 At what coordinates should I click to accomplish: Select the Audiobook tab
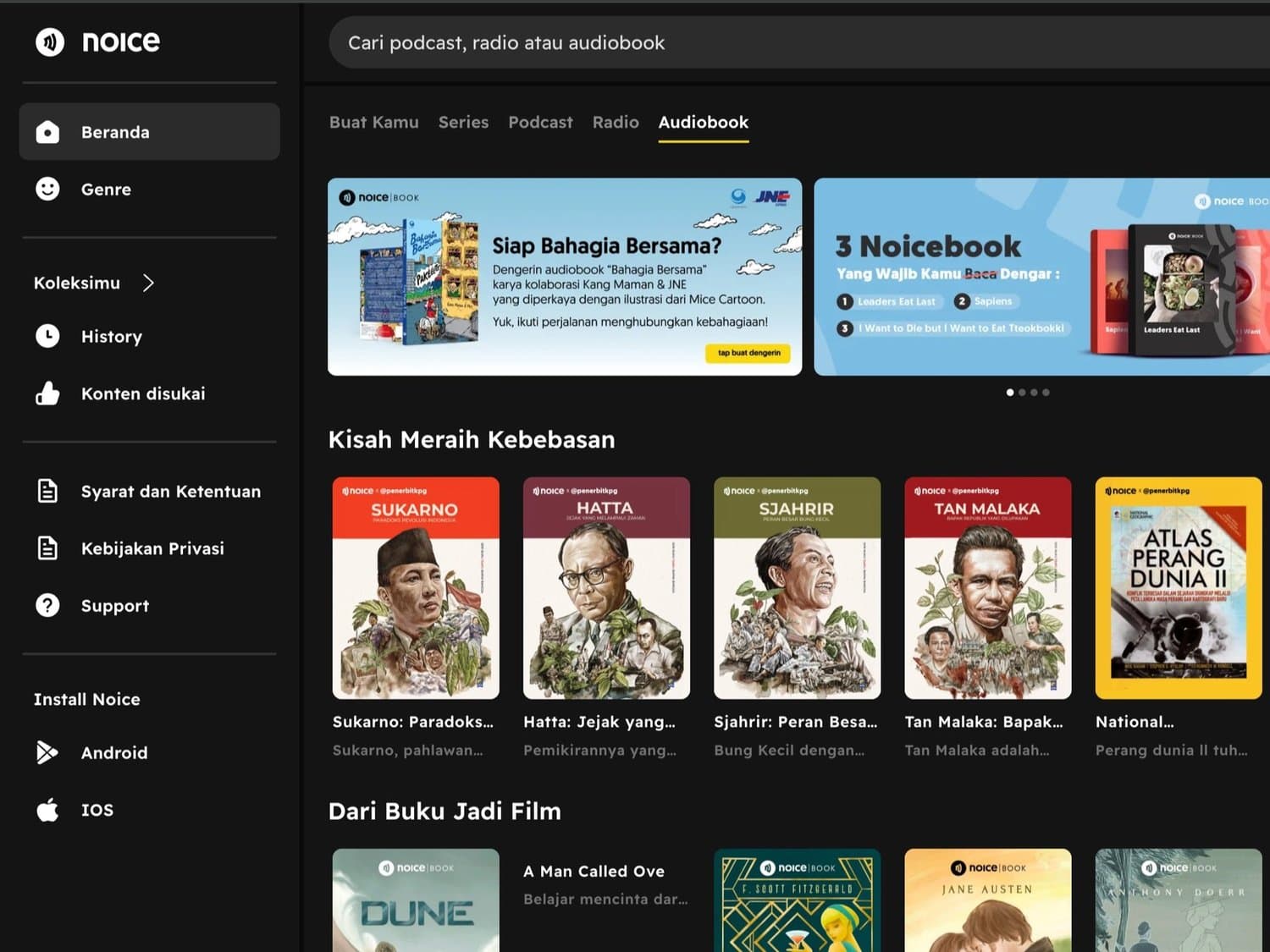click(704, 122)
